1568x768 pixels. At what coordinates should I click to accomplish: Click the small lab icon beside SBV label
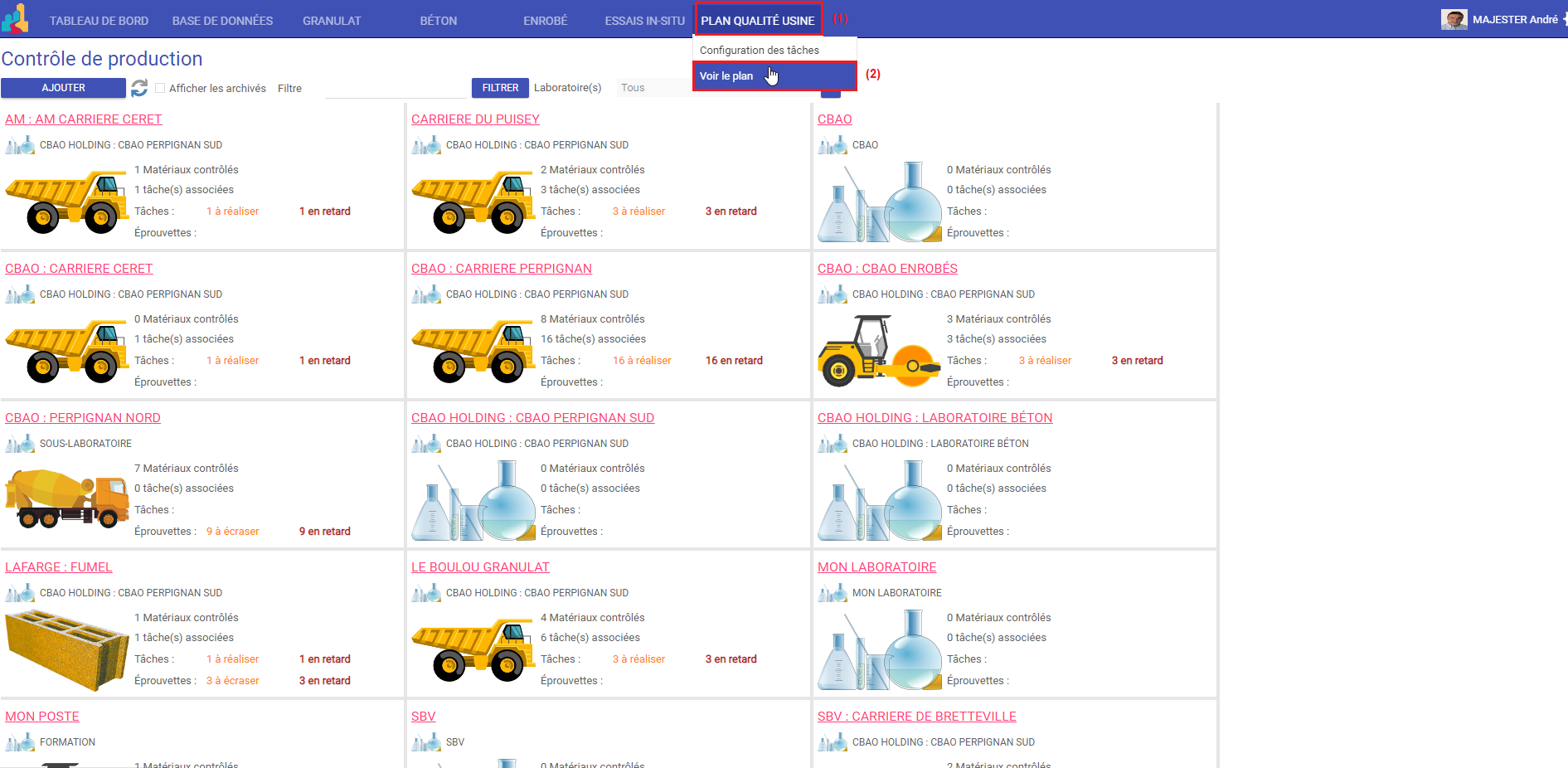coord(426,742)
